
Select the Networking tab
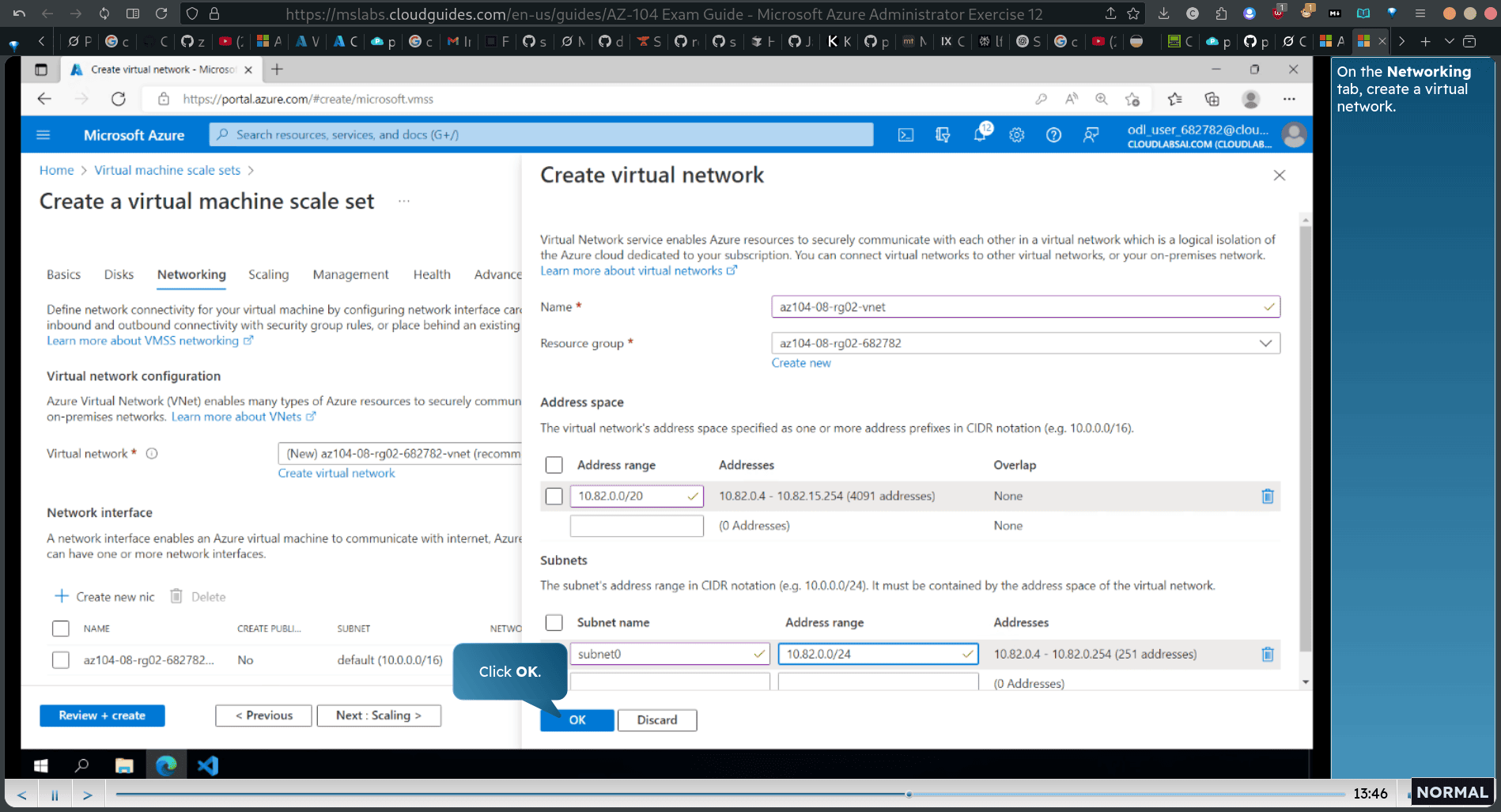click(191, 274)
